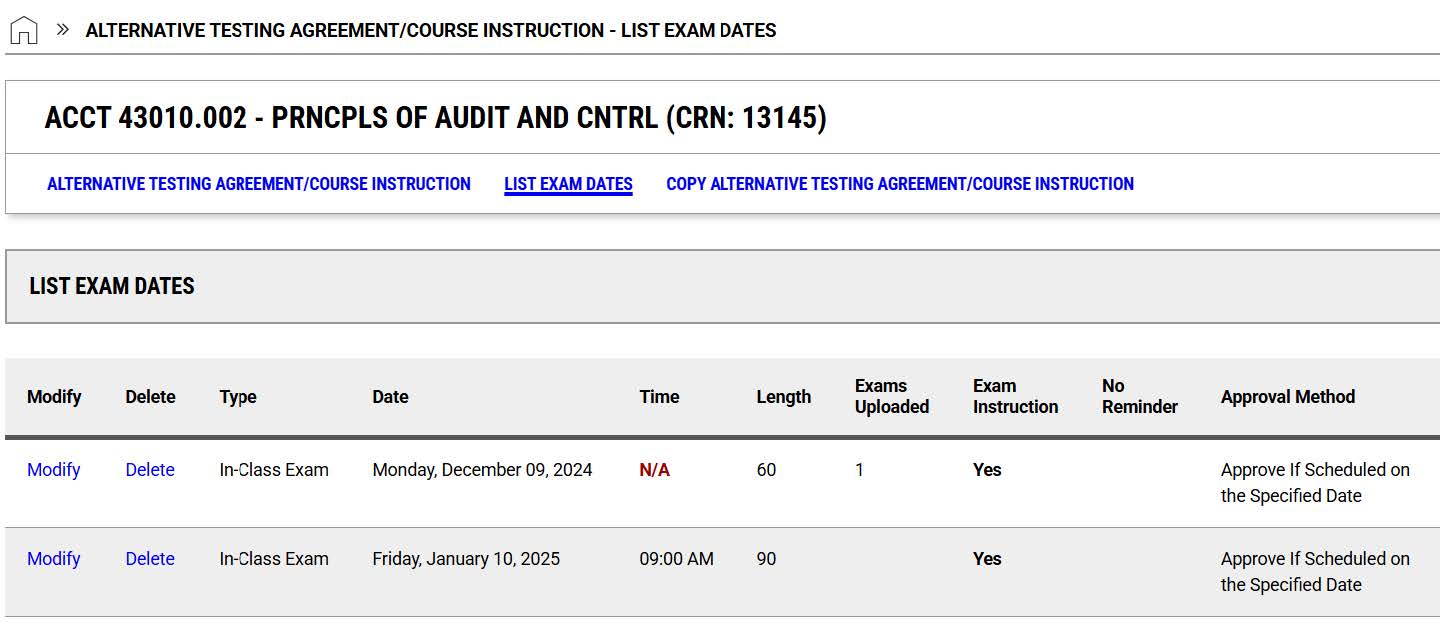The image size is (1440, 636).
Task: Modify the December 09 in-class exam
Action: (x=53, y=469)
